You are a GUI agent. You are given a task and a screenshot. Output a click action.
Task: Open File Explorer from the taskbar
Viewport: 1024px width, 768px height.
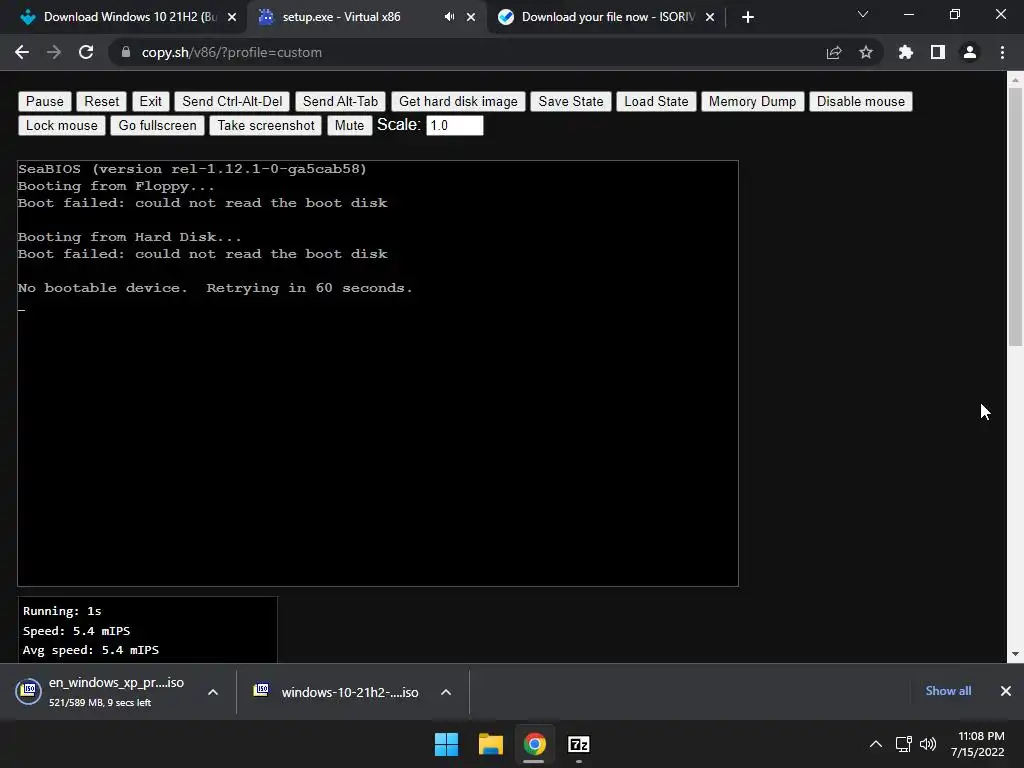click(x=490, y=744)
